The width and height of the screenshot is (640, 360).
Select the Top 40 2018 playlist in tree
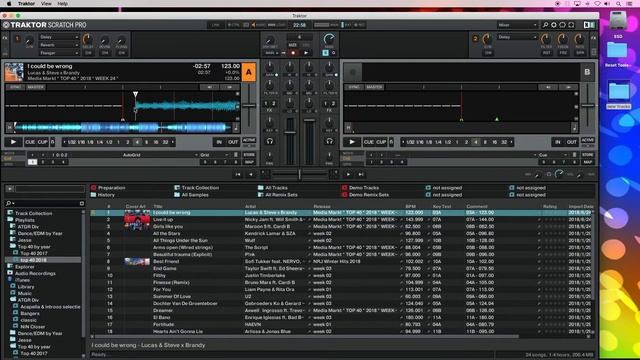pyautogui.click(x=33, y=260)
